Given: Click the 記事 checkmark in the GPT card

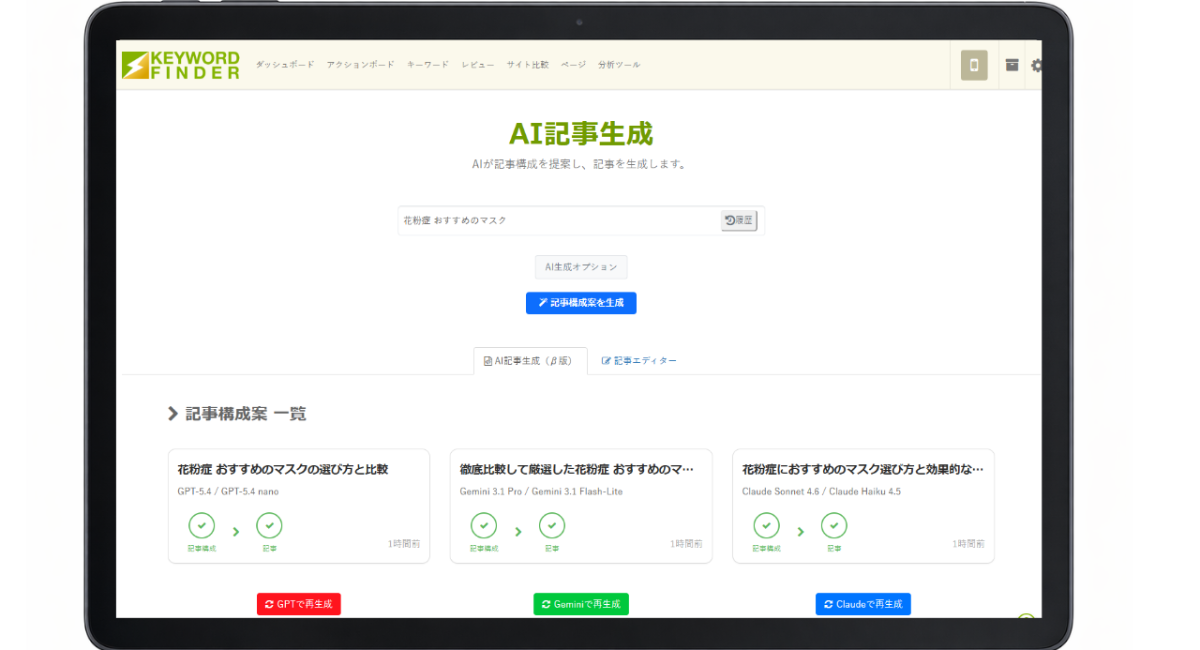Looking at the screenshot, I should coord(269,526).
